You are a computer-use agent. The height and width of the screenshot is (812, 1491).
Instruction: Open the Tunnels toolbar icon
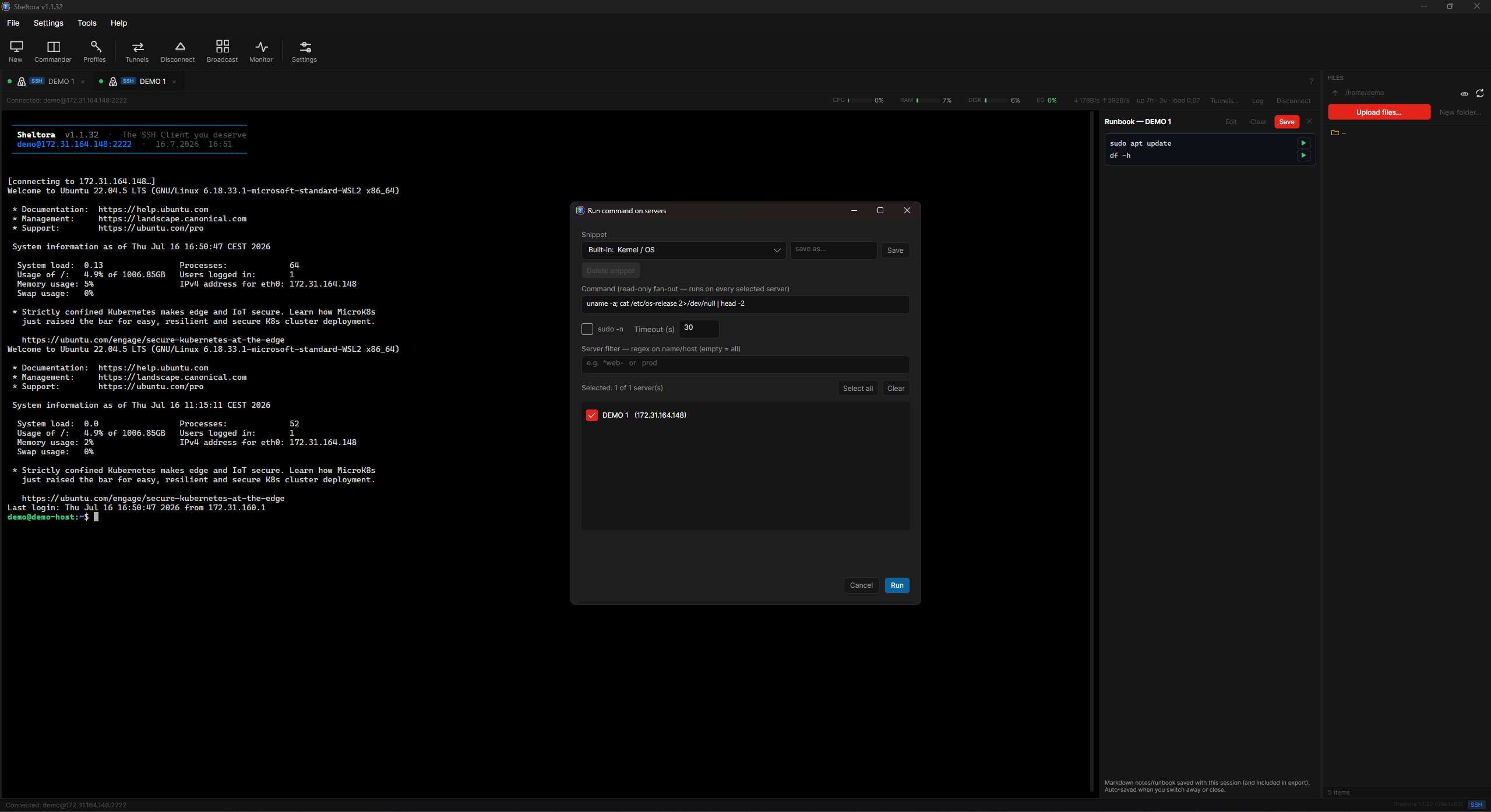[137, 51]
